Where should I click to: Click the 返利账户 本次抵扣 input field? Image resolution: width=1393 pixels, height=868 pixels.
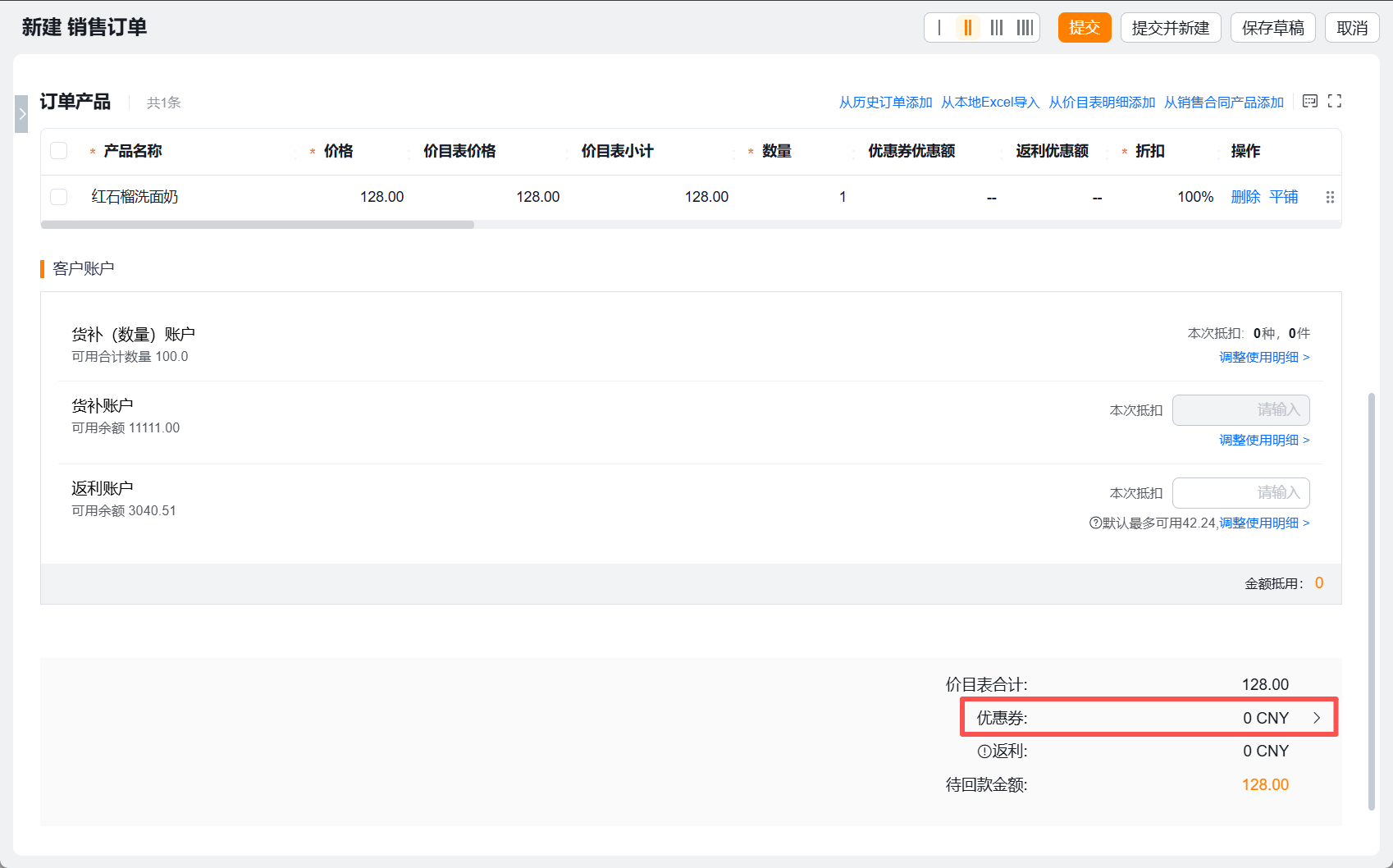pyautogui.click(x=1240, y=493)
